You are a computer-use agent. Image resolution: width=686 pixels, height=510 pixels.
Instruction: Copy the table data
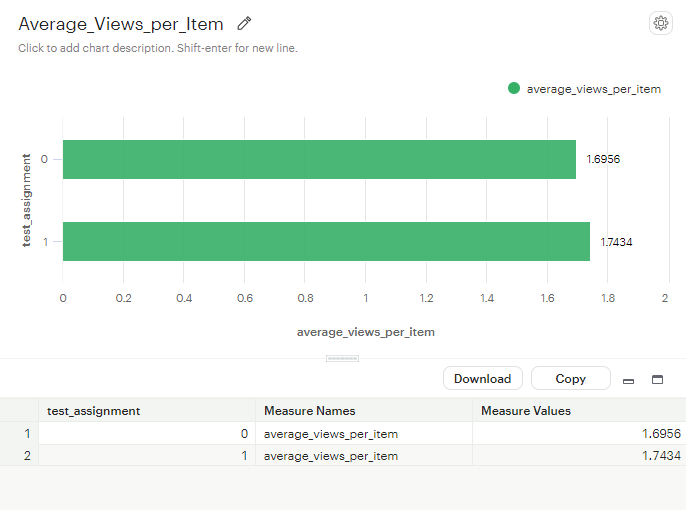point(570,378)
